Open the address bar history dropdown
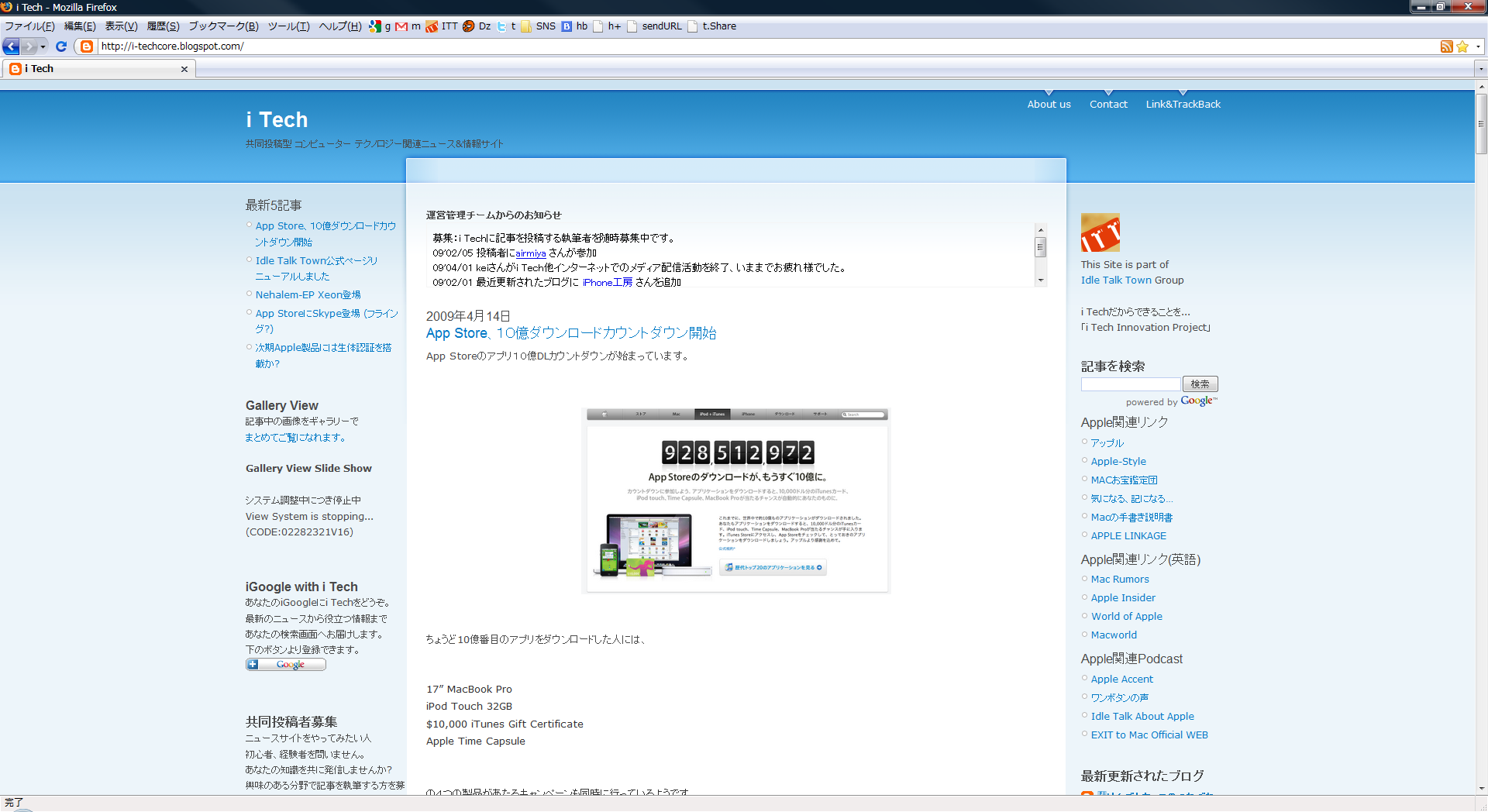 pos(1478,46)
